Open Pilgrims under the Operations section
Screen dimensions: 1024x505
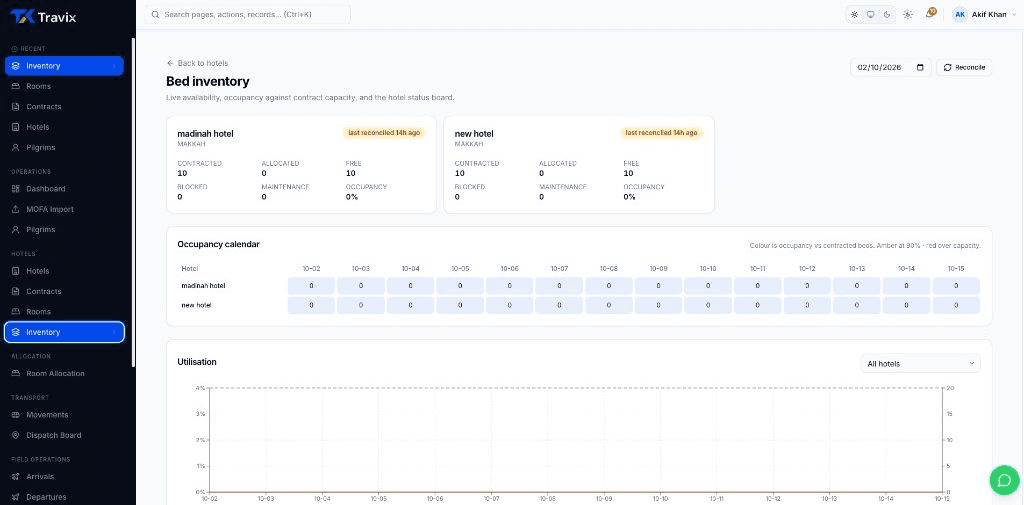(x=64, y=230)
